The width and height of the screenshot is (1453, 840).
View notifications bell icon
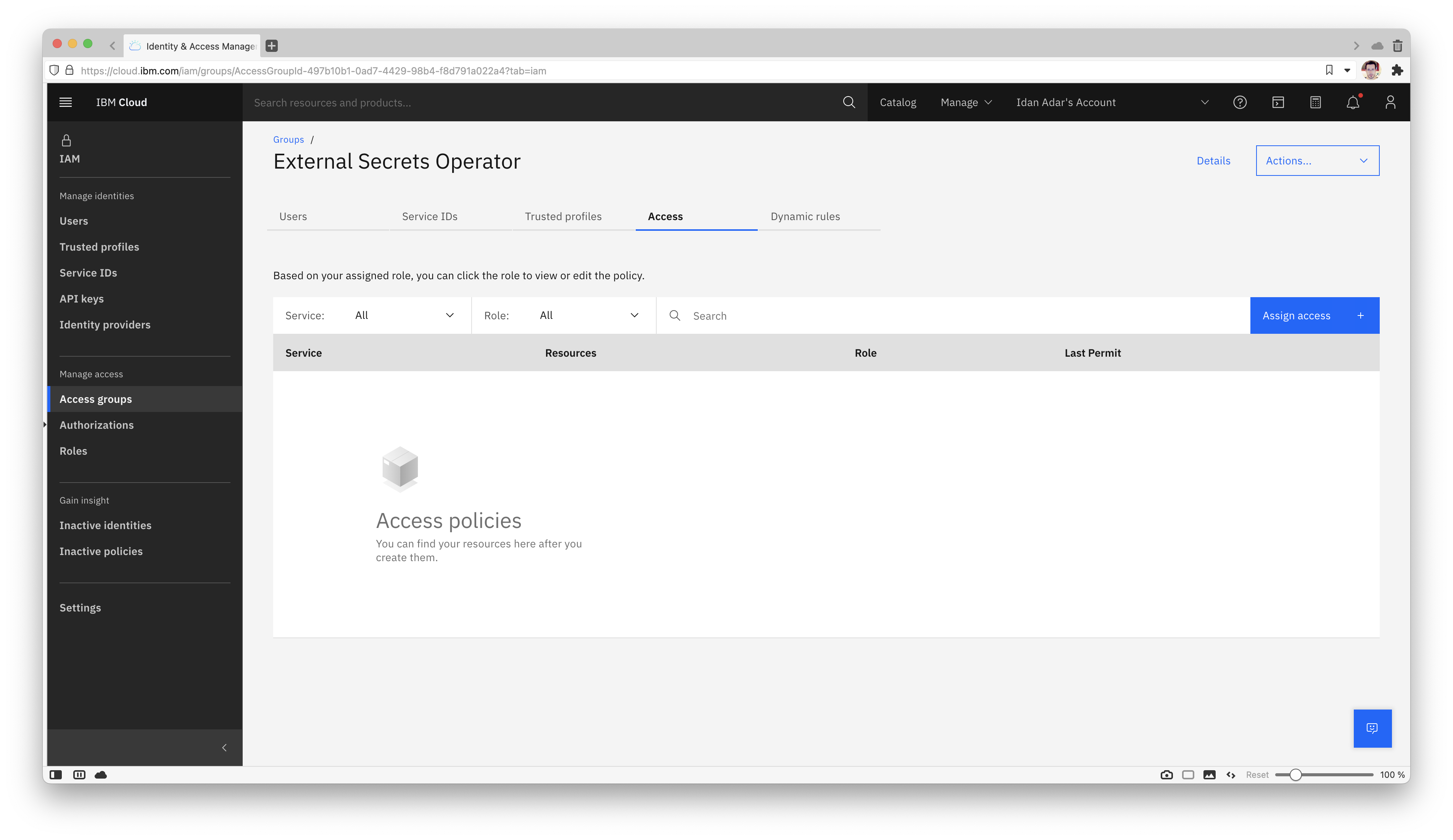tap(1353, 102)
